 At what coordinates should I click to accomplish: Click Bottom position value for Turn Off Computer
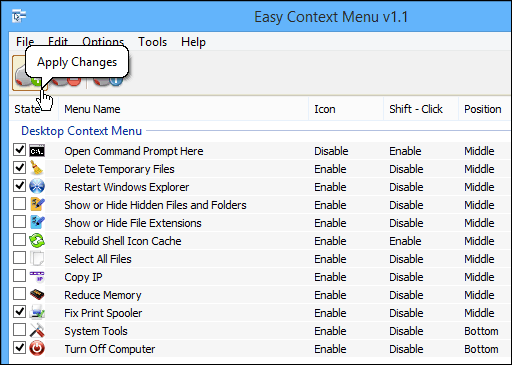click(x=481, y=349)
